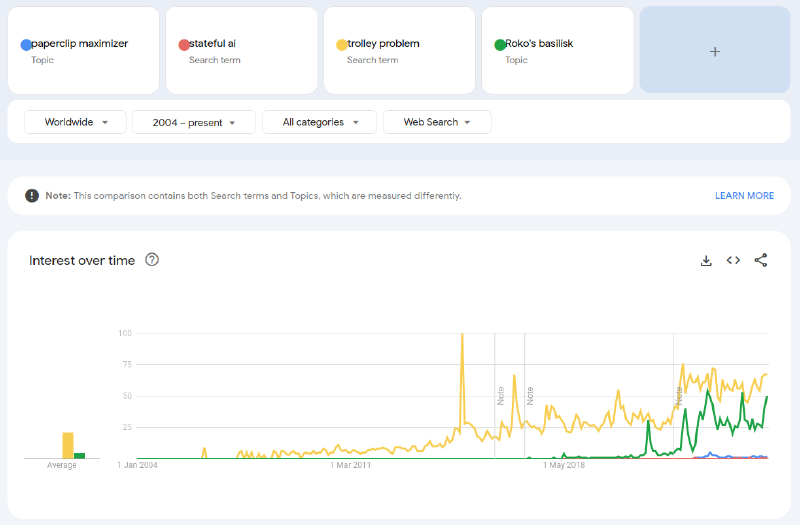
Task: Open the embed code icon
Action: (733, 260)
